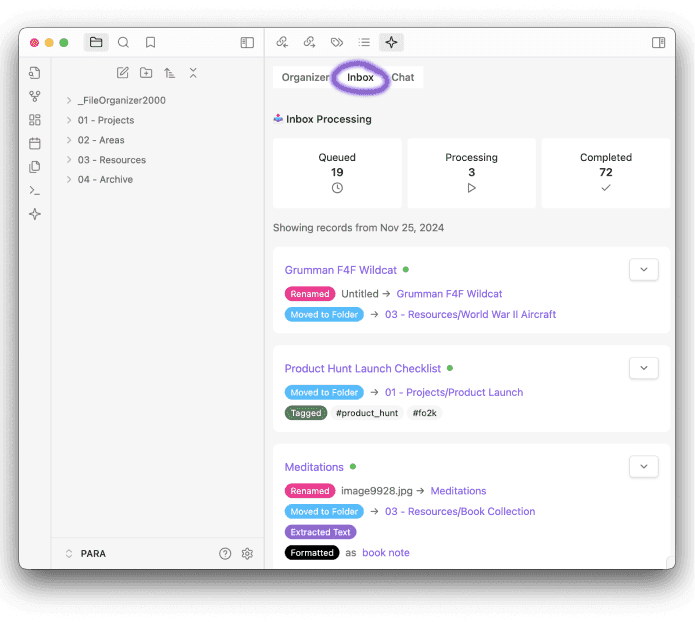Expand the Product Hunt Launch Checklist chevron
The height and width of the screenshot is (624, 695).
tap(644, 368)
